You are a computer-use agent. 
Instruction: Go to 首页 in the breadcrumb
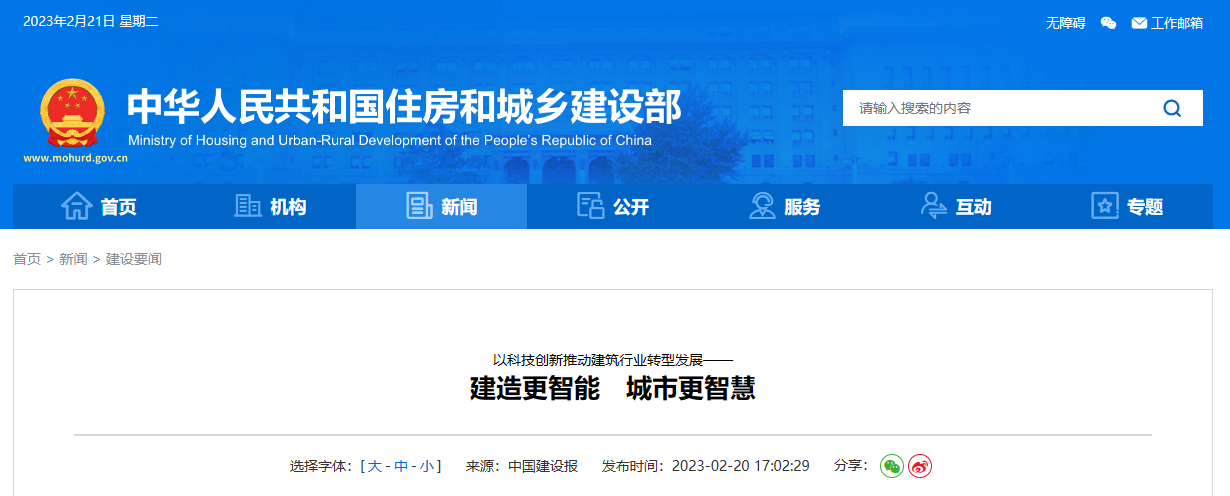tap(27, 259)
